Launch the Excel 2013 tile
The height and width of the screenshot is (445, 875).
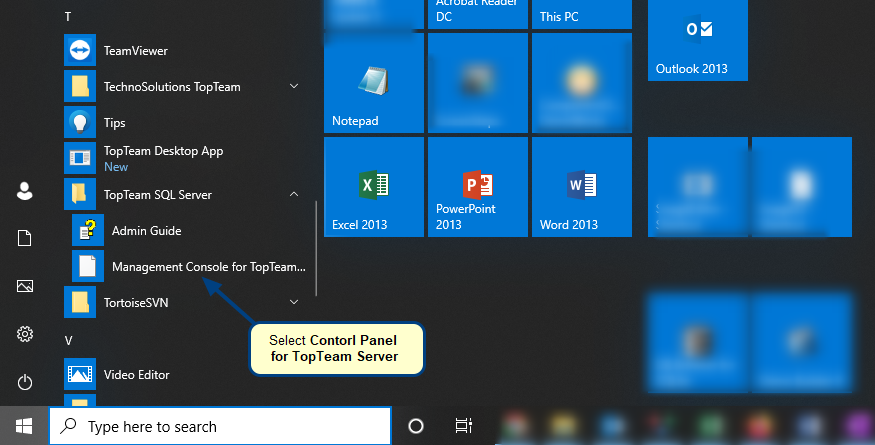point(374,187)
